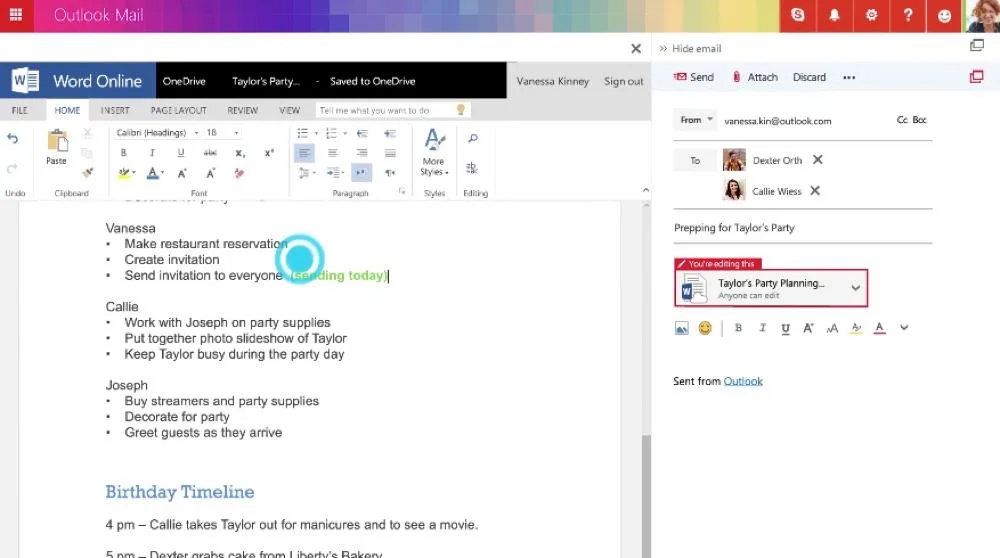The height and width of the screenshot is (558, 1000).
Task: Click Hide email
Action: (x=690, y=48)
